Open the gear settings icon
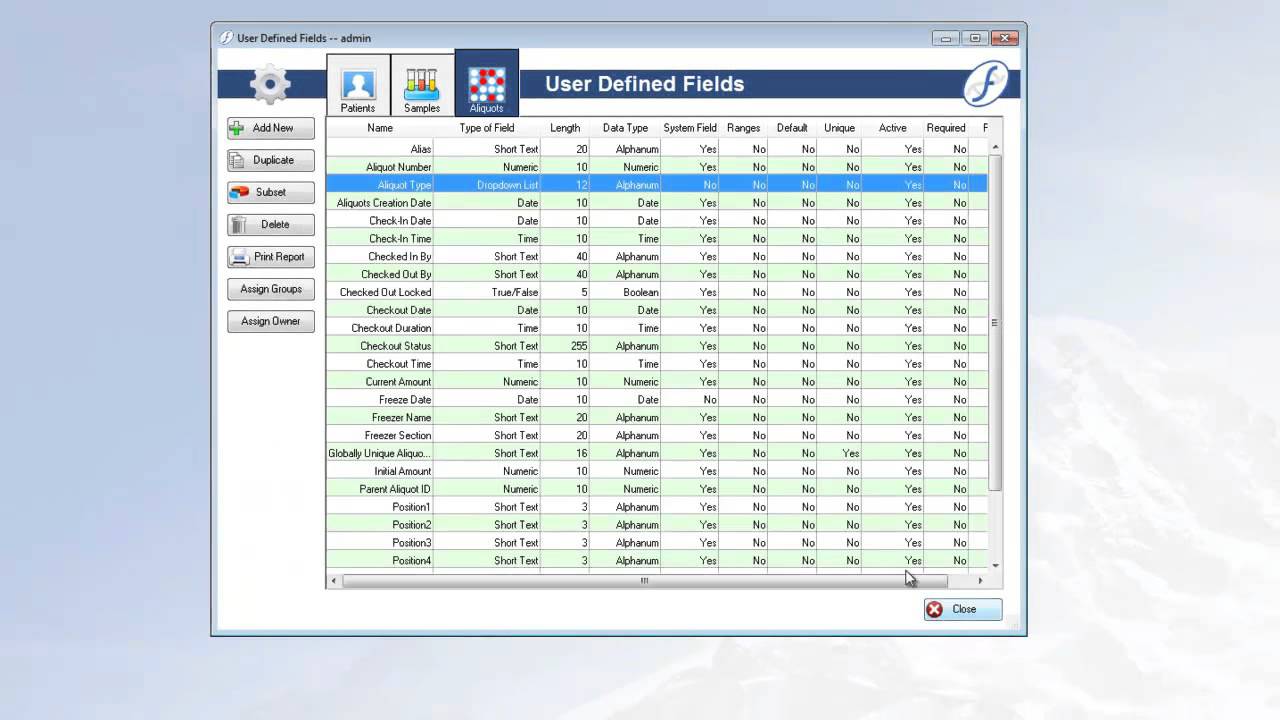 (270, 85)
